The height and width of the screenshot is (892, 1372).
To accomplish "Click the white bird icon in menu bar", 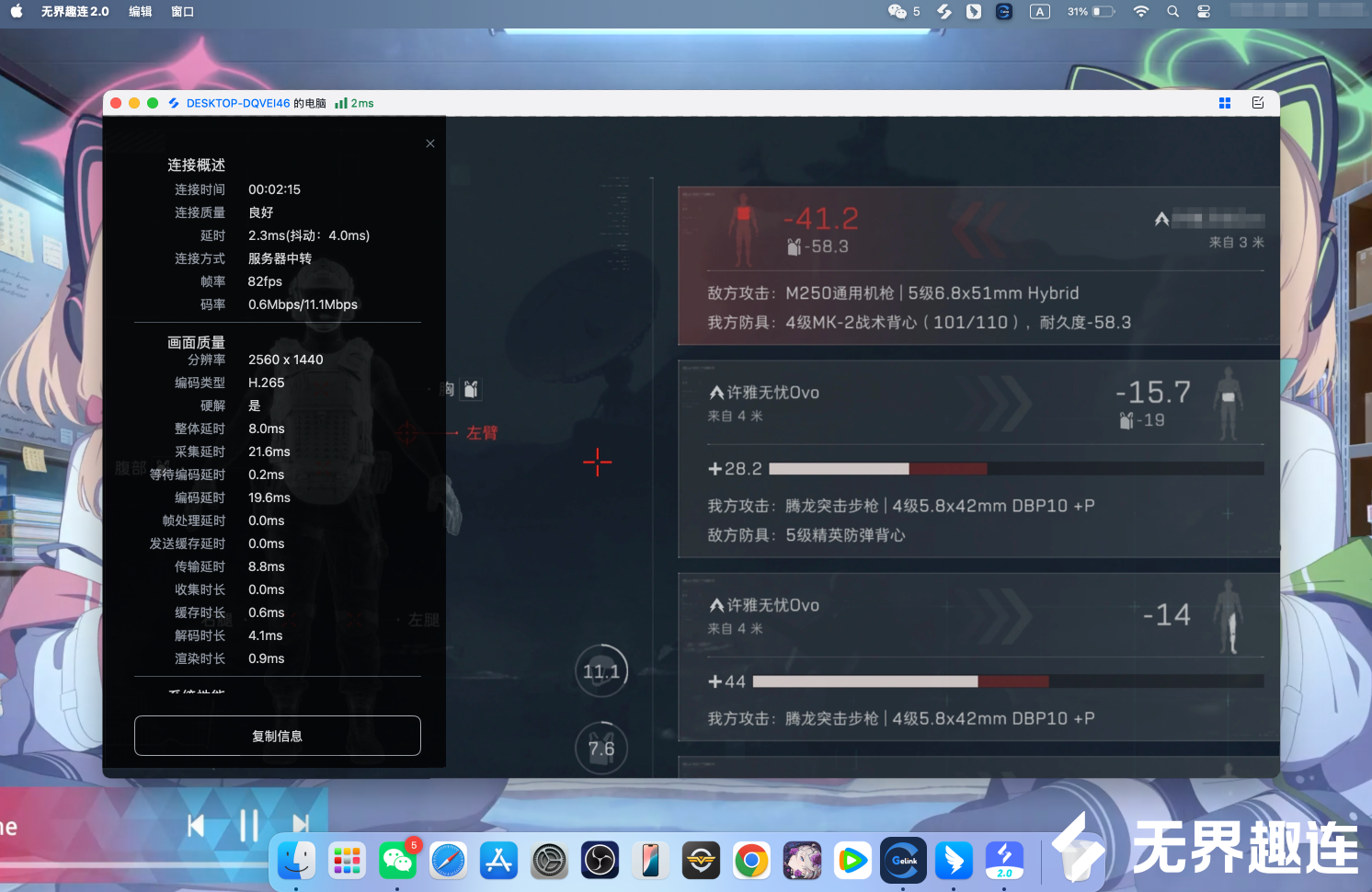I will coord(974,12).
